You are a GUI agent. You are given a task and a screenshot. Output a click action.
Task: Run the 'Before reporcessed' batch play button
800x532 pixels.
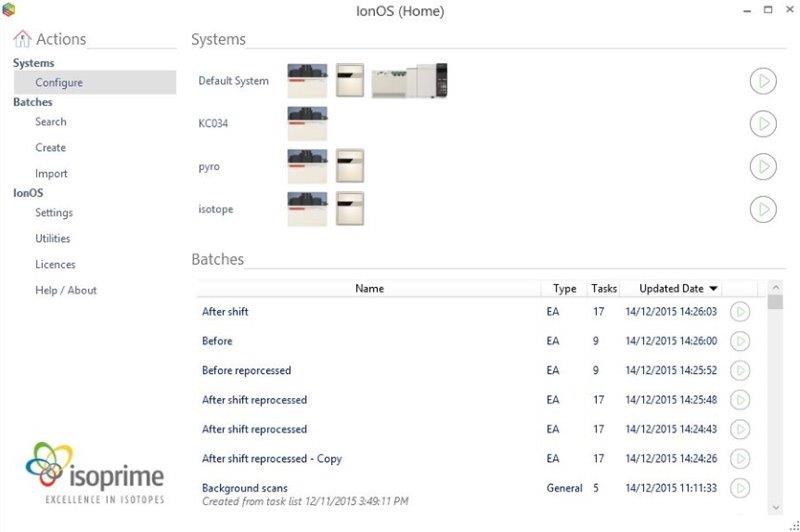pos(740,371)
